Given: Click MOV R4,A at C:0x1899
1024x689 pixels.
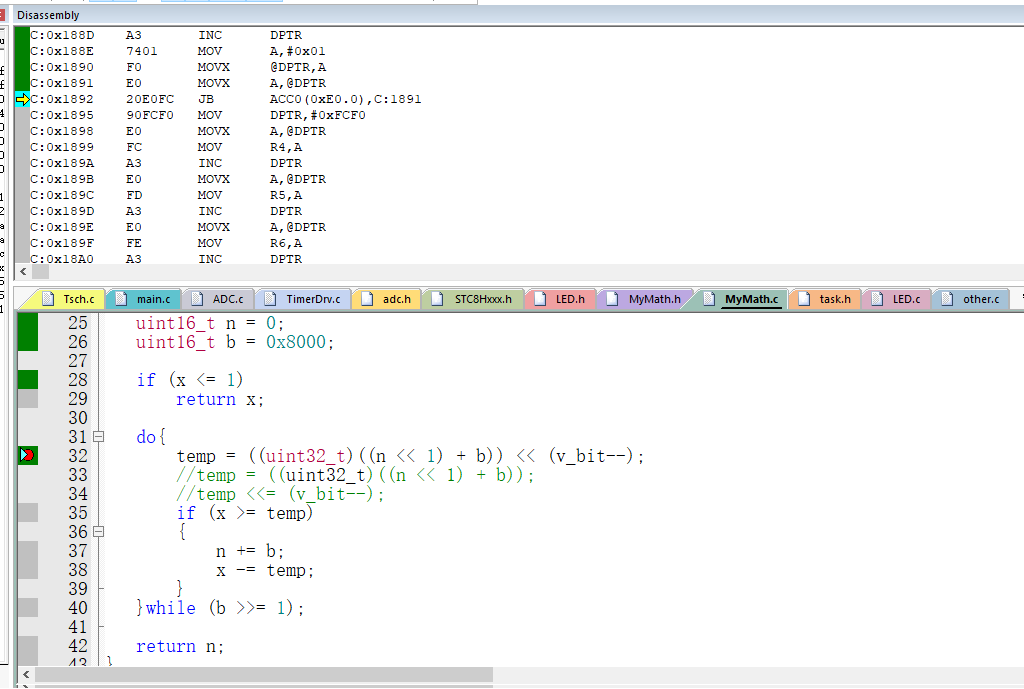Looking at the screenshot, I should coord(166,147).
